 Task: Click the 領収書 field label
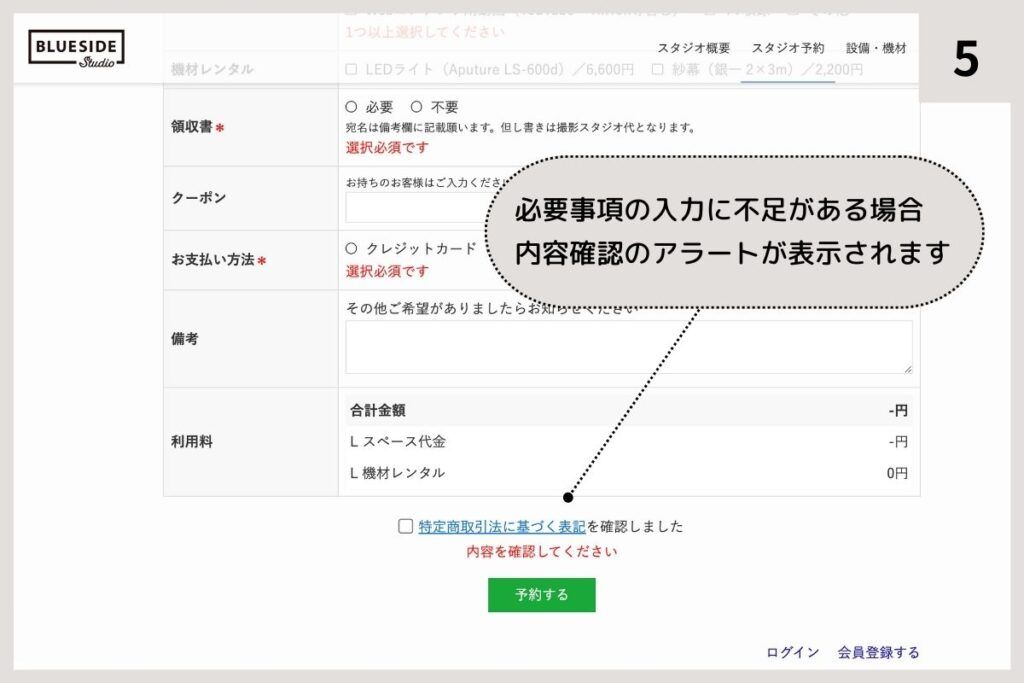(192, 127)
